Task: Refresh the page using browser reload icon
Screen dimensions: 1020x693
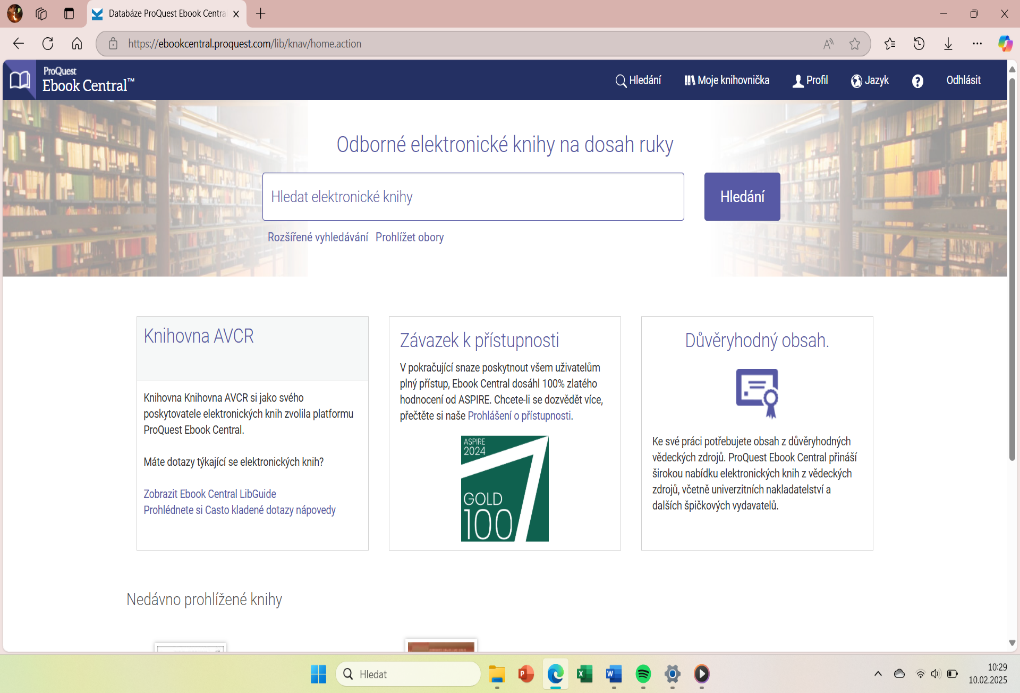Action: point(47,43)
